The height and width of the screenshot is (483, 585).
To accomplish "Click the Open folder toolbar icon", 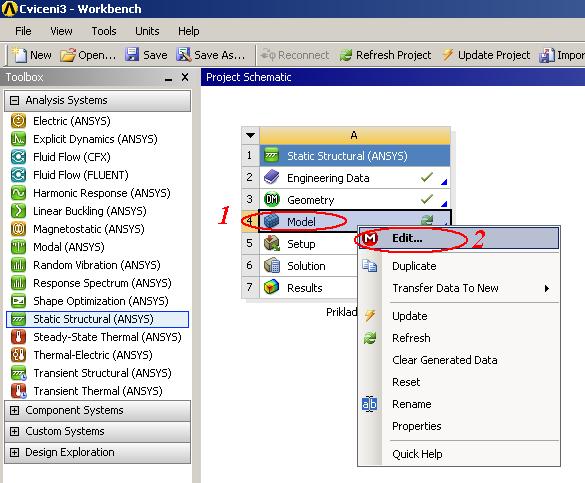I will [x=68, y=55].
